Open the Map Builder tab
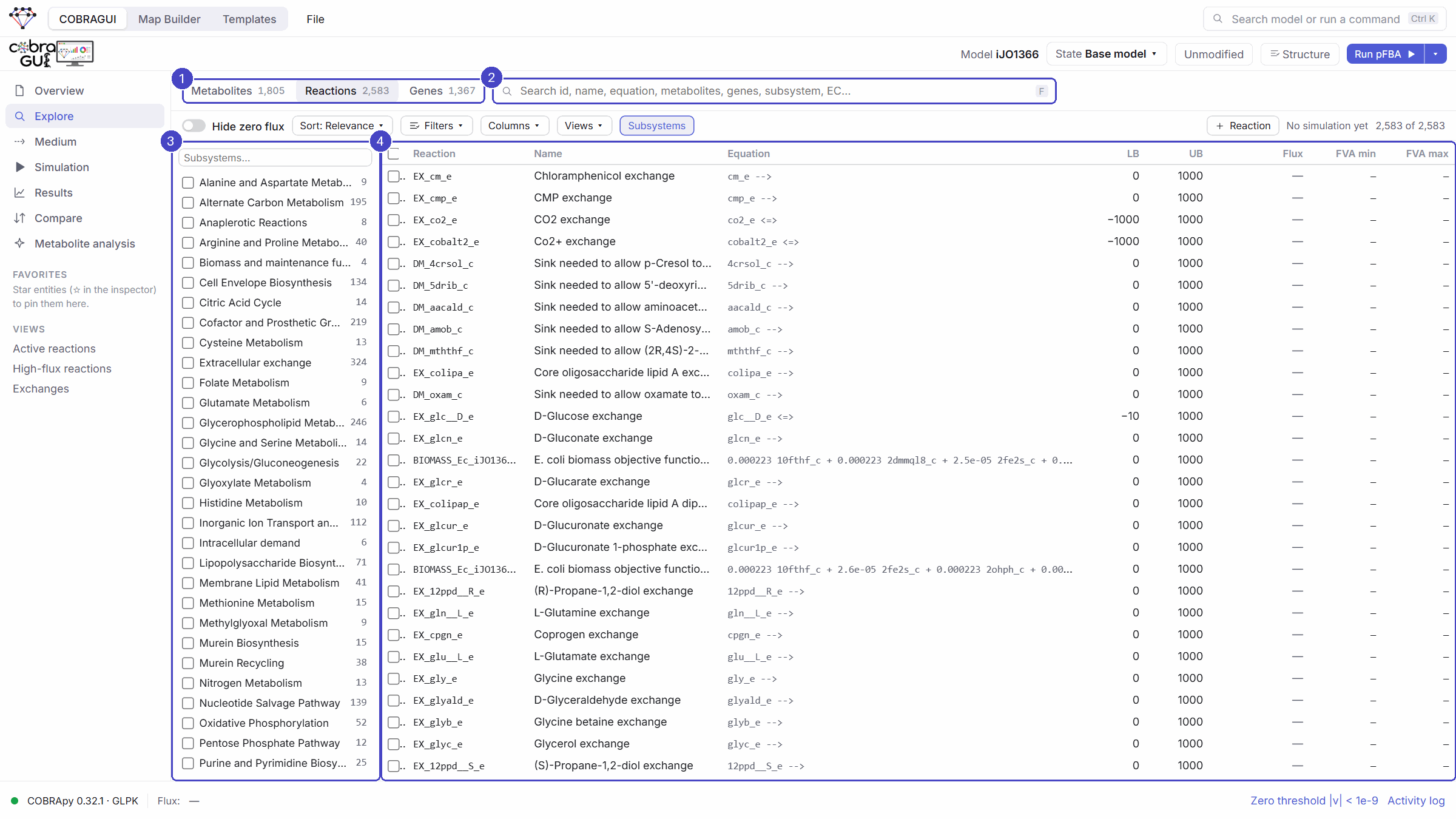 (x=169, y=19)
